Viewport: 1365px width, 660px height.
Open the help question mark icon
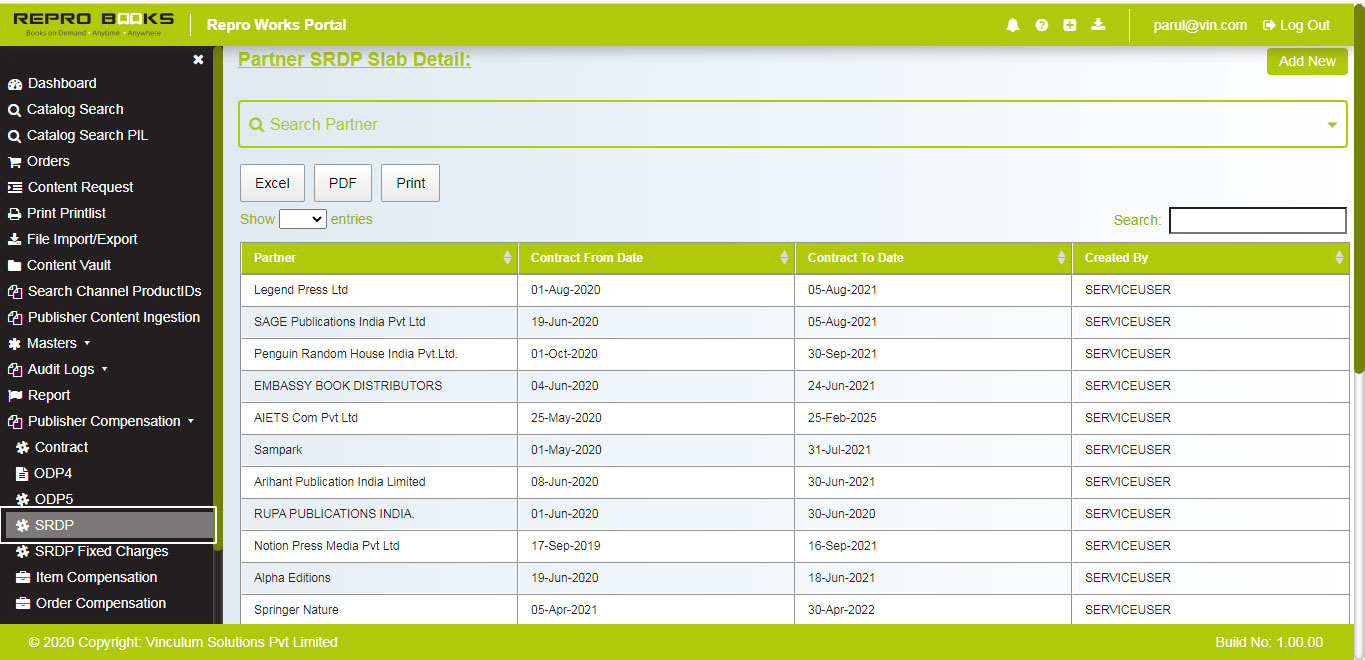pos(1041,25)
